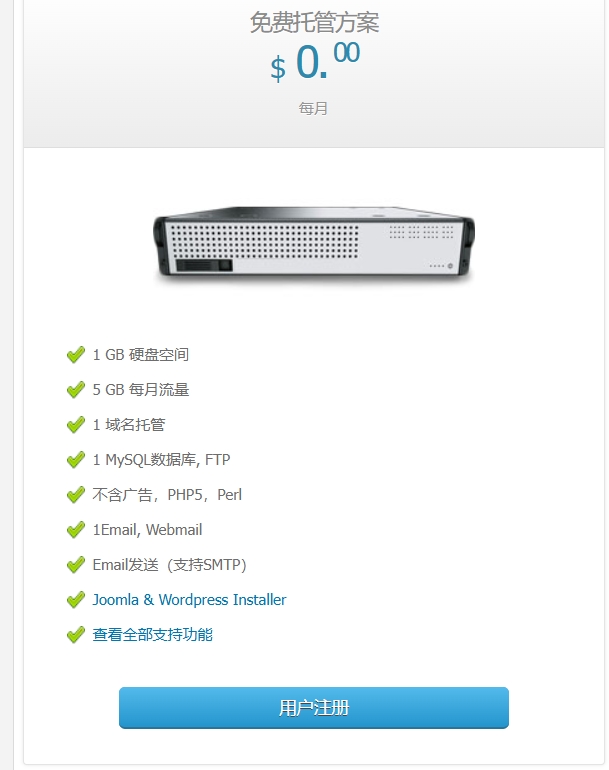Click the checkmark beside 不含广告, PHP5, Perl
609x770 pixels.
tap(76, 495)
